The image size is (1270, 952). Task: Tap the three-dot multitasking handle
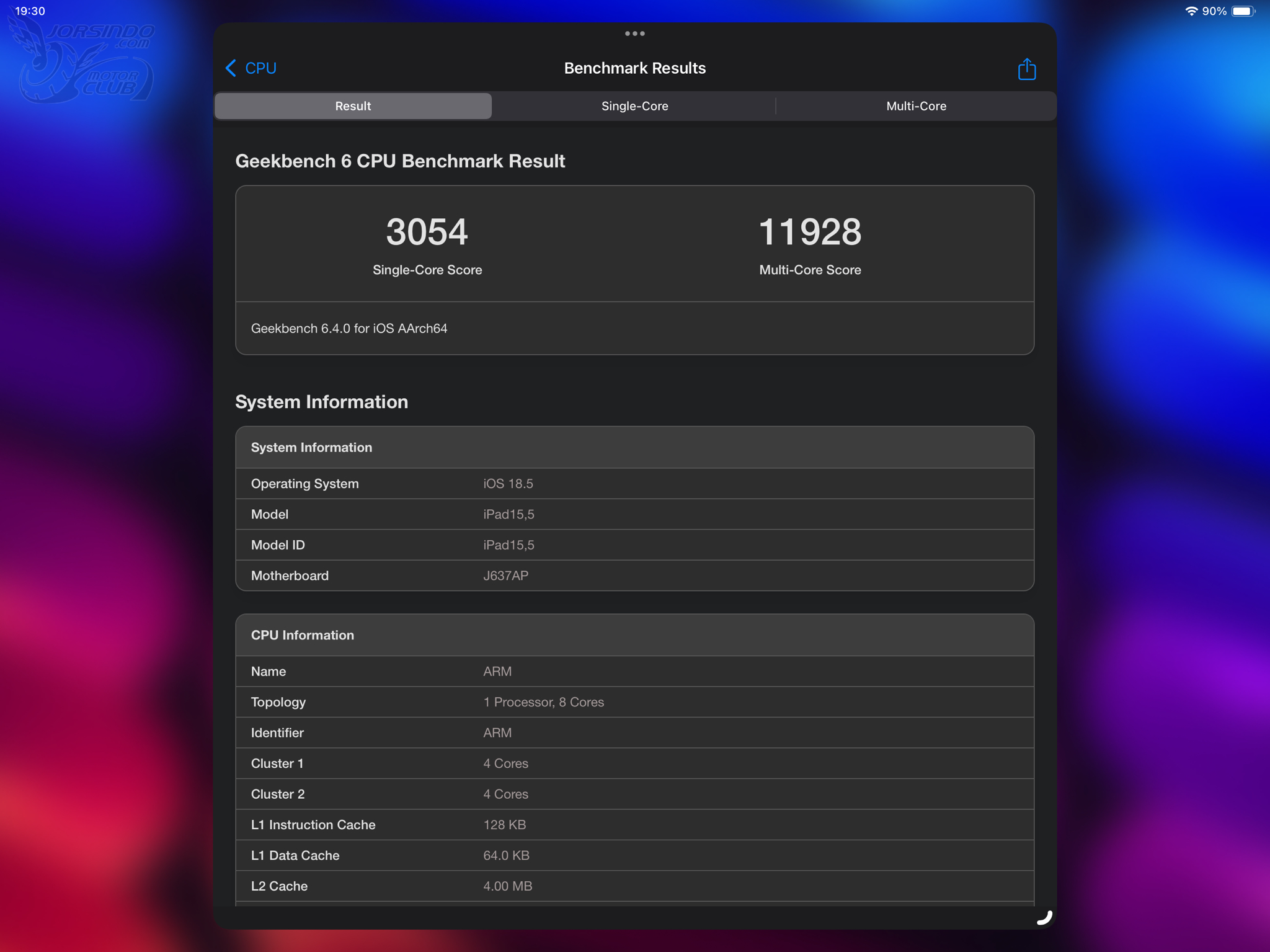pyautogui.click(x=635, y=33)
